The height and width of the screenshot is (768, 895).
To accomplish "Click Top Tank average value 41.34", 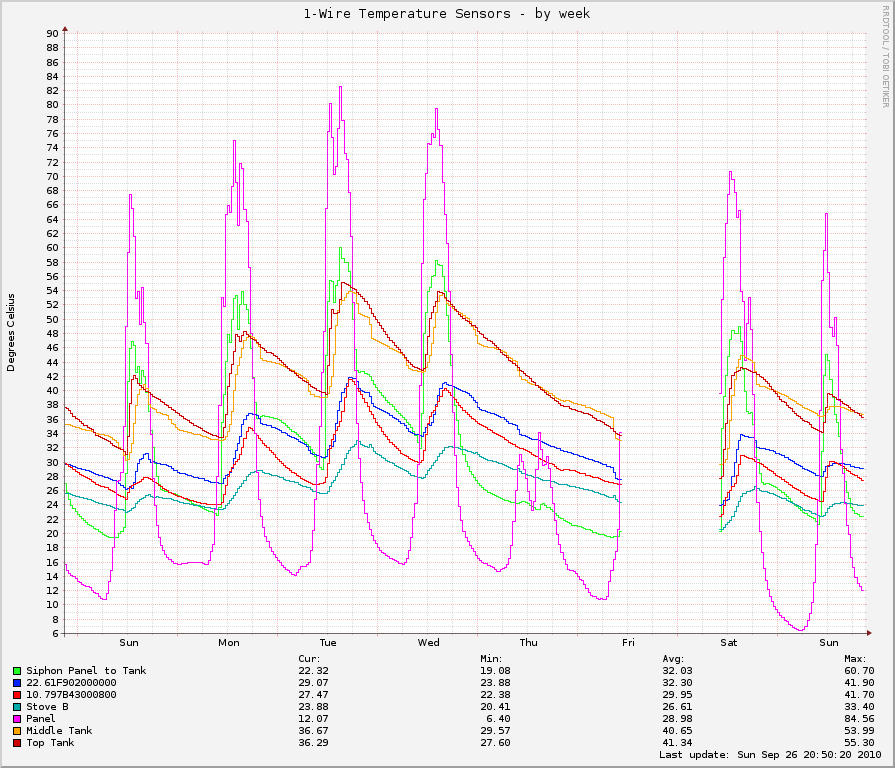I will tap(678, 743).
